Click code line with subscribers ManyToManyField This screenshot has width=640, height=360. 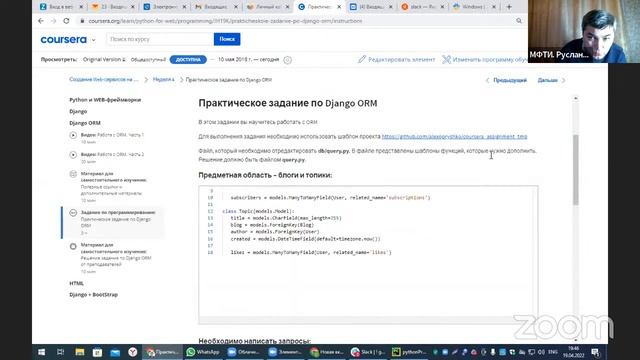(330, 198)
